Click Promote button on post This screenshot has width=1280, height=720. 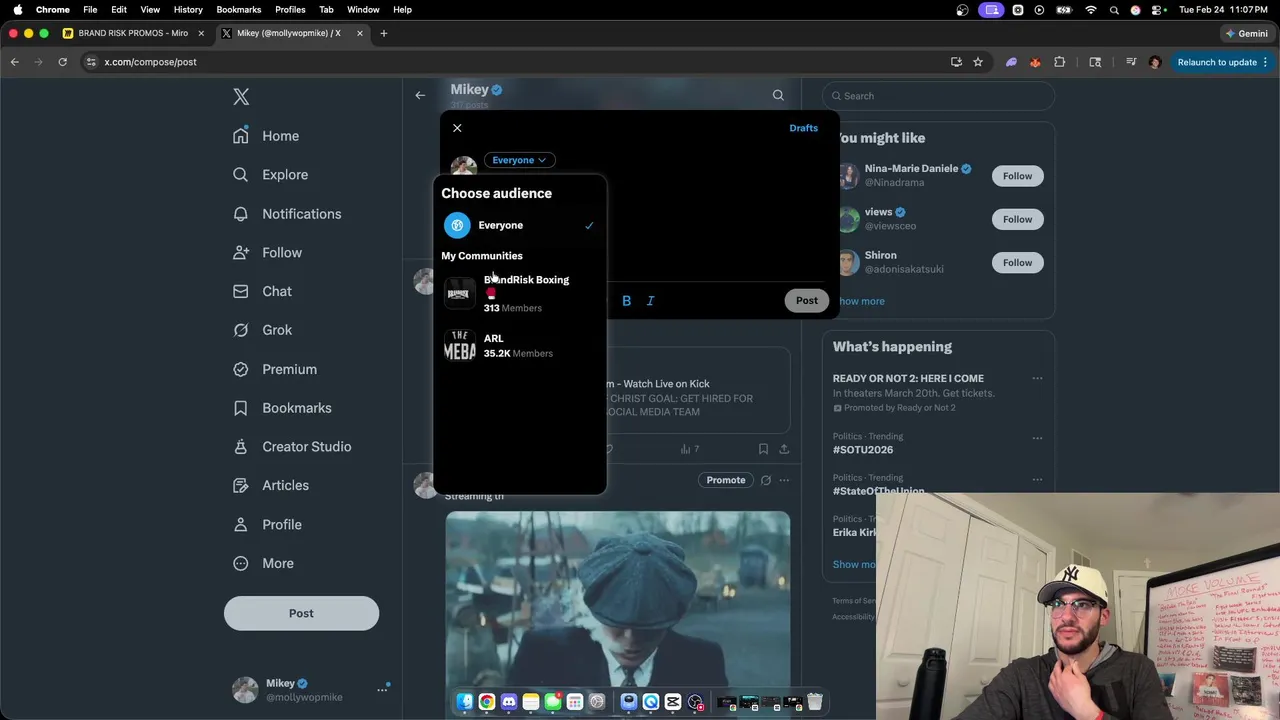point(726,480)
